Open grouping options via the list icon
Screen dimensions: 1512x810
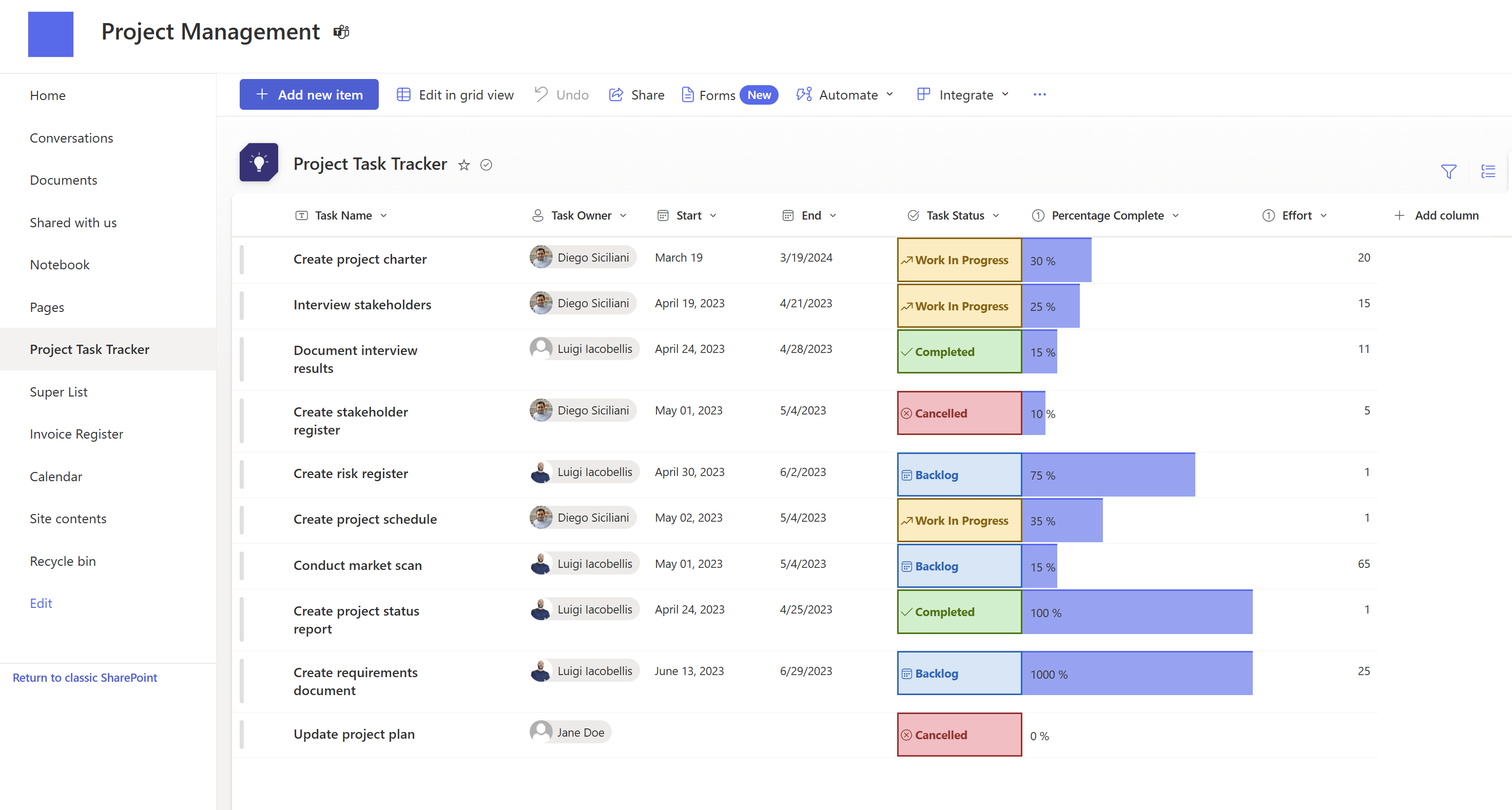point(1489,171)
